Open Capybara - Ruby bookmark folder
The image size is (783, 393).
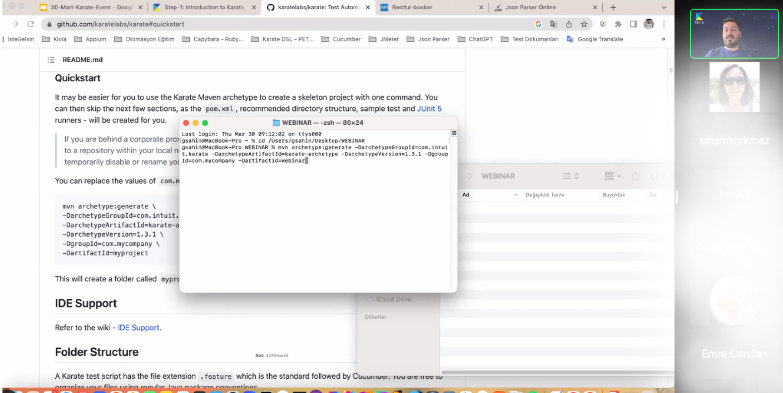[212, 39]
